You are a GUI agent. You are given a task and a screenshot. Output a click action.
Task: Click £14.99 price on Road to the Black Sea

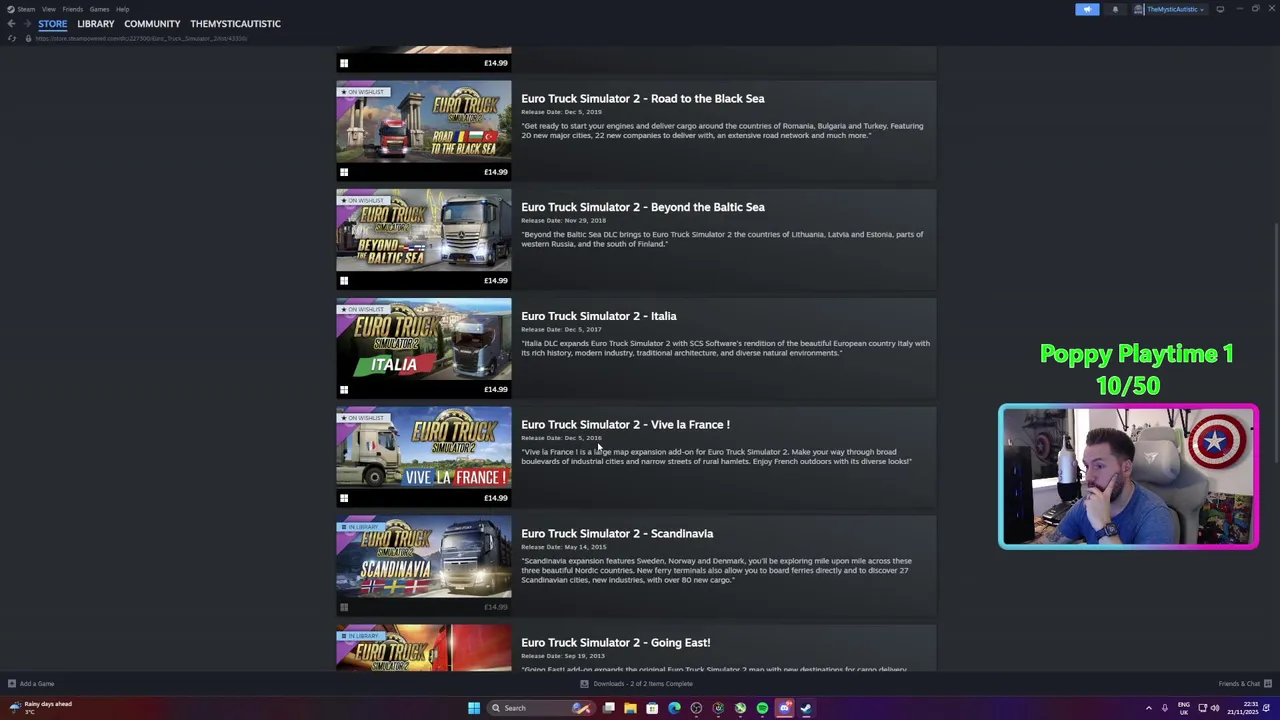[x=495, y=172]
